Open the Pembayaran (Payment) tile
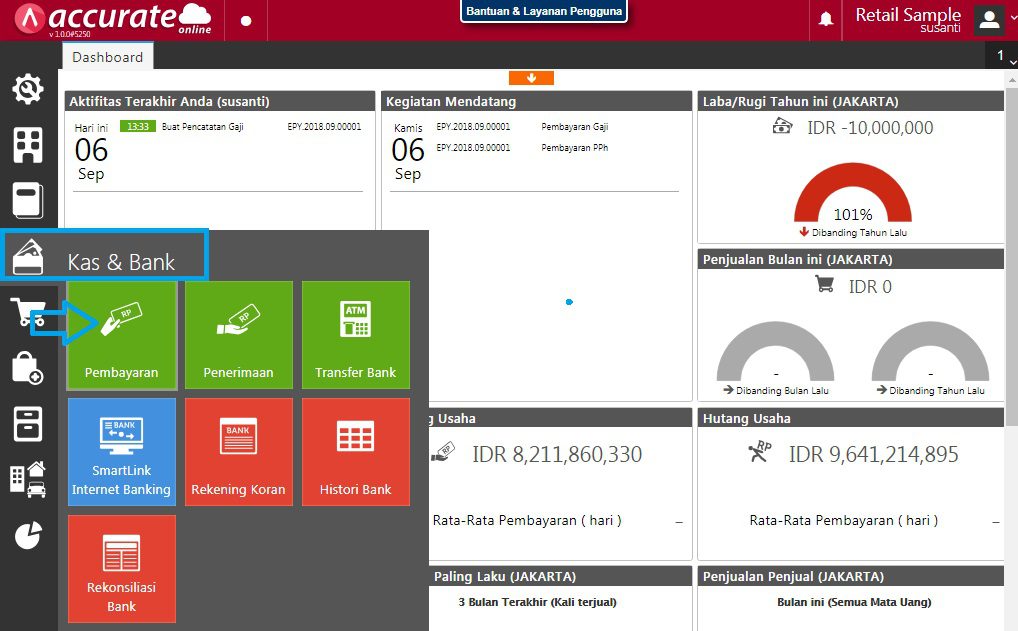The image size is (1018, 631). point(121,335)
